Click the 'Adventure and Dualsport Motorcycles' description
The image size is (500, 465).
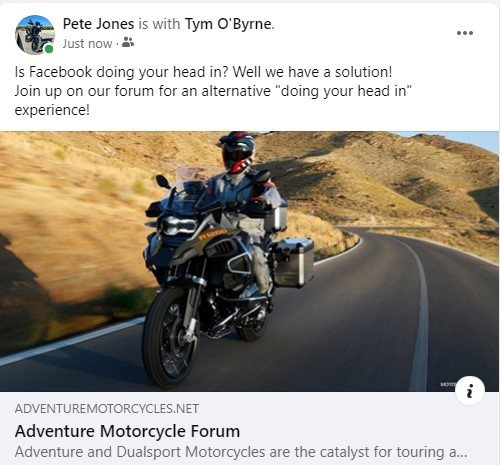pyautogui.click(x=241, y=452)
